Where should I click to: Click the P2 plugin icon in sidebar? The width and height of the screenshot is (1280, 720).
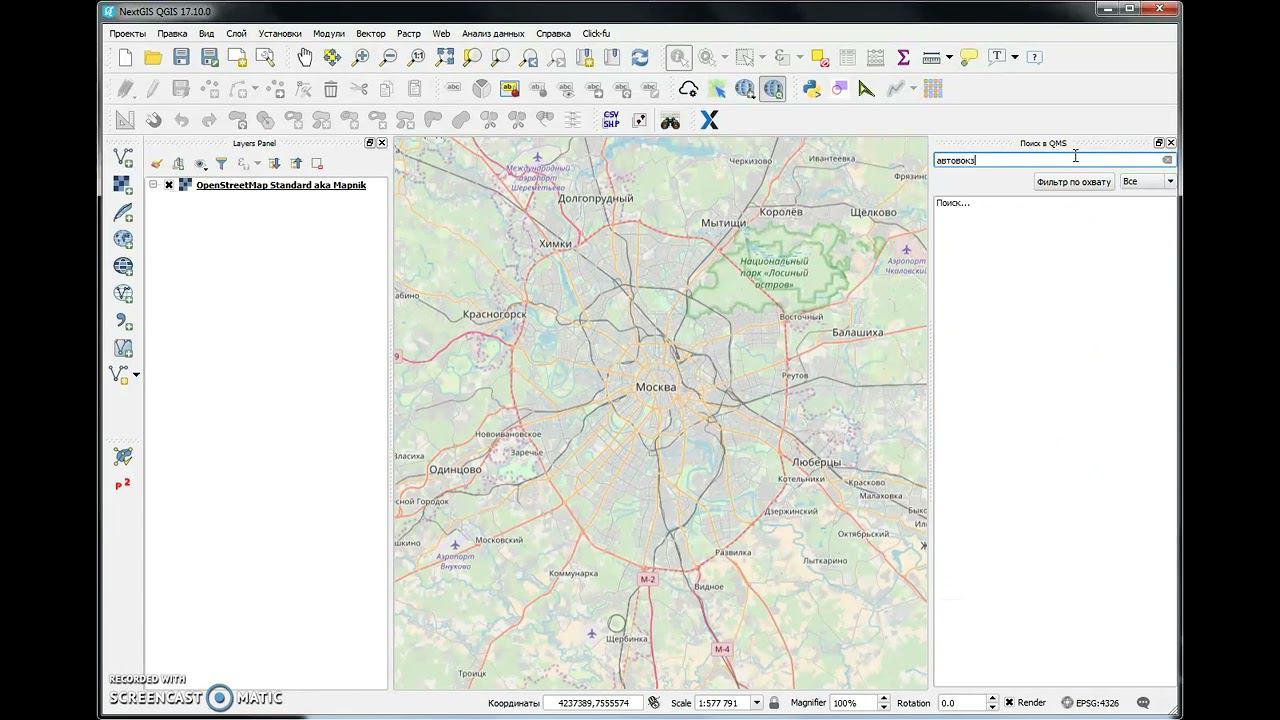(122, 485)
